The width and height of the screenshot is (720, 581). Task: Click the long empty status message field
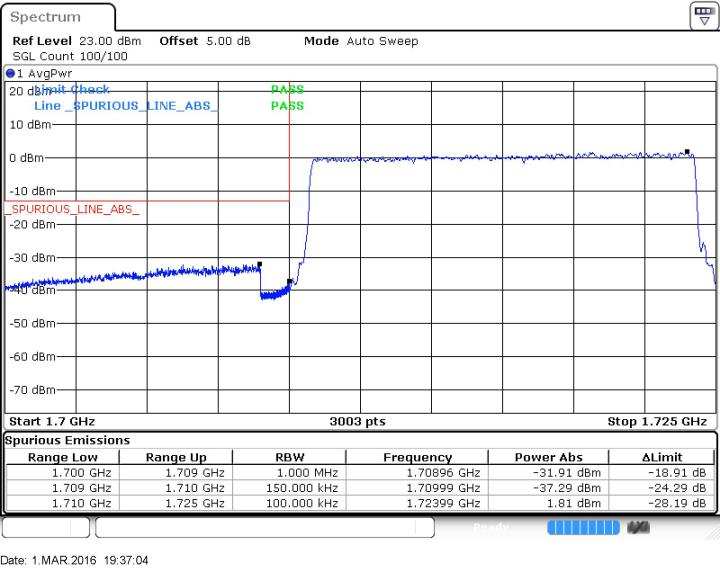pos(265,527)
